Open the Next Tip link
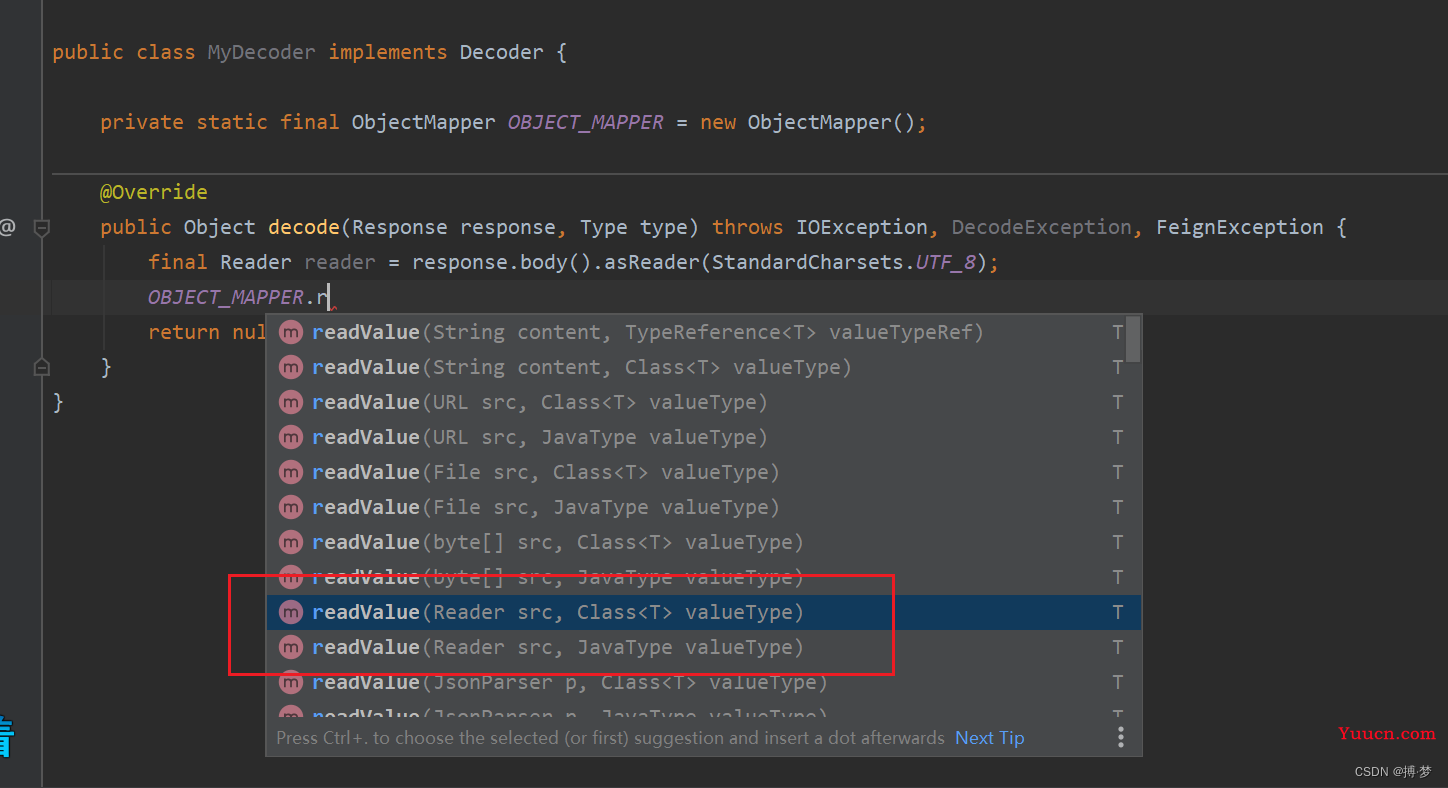This screenshot has height=788, width=1448. click(x=989, y=738)
